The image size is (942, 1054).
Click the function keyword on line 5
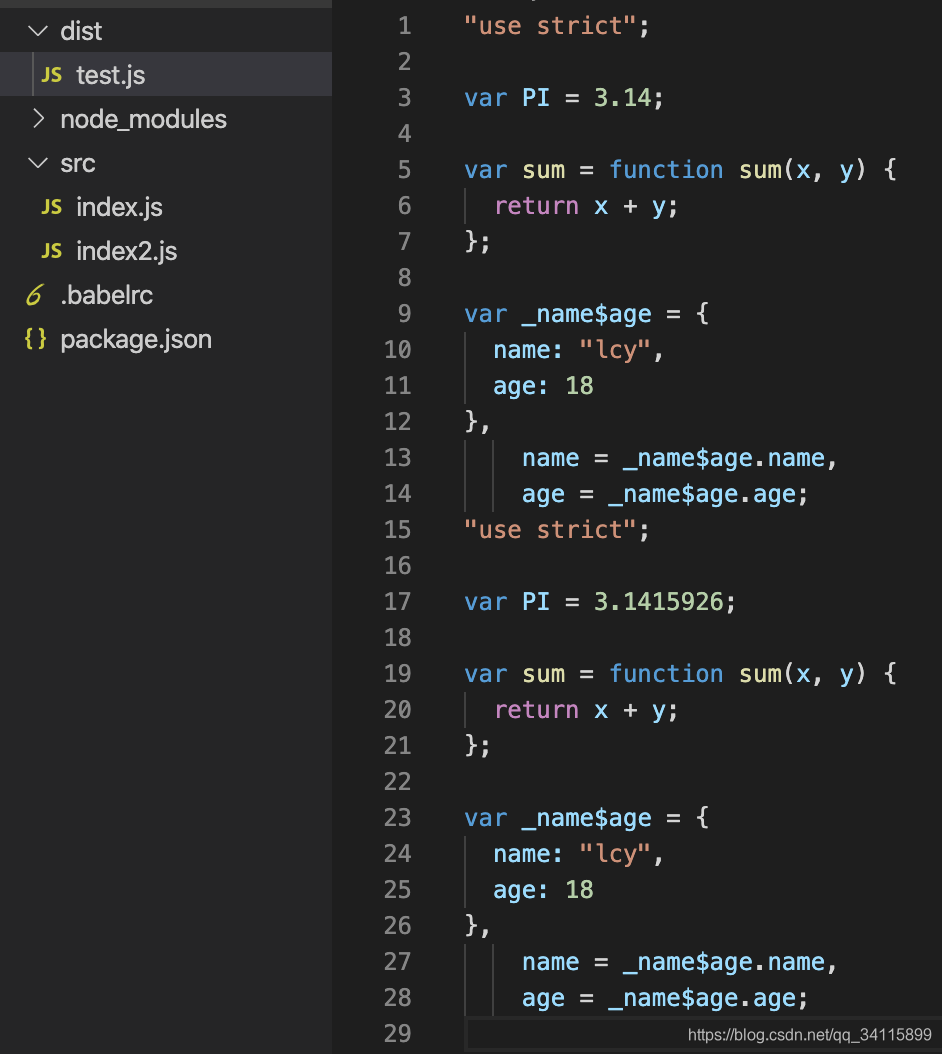(x=666, y=169)
